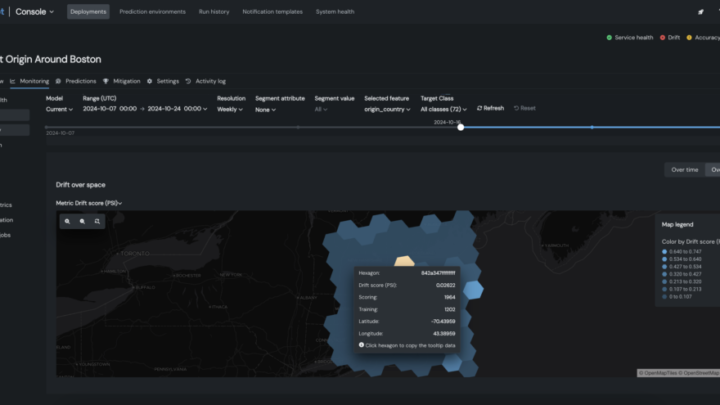Viewport: 720px width, 405px height.
Task: Click the Latitude value -70.43959
Action: [x=443, y=321]
